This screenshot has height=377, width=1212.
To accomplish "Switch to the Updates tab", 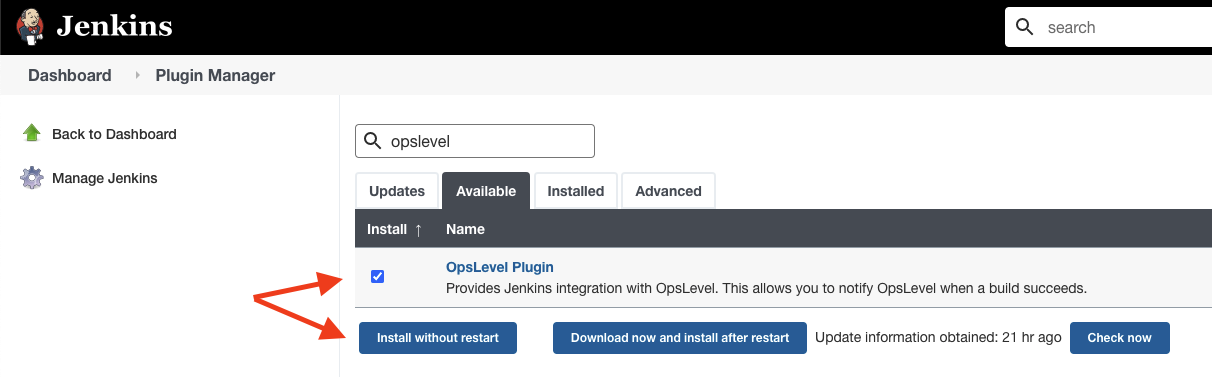I will click(x=396, y=191).
